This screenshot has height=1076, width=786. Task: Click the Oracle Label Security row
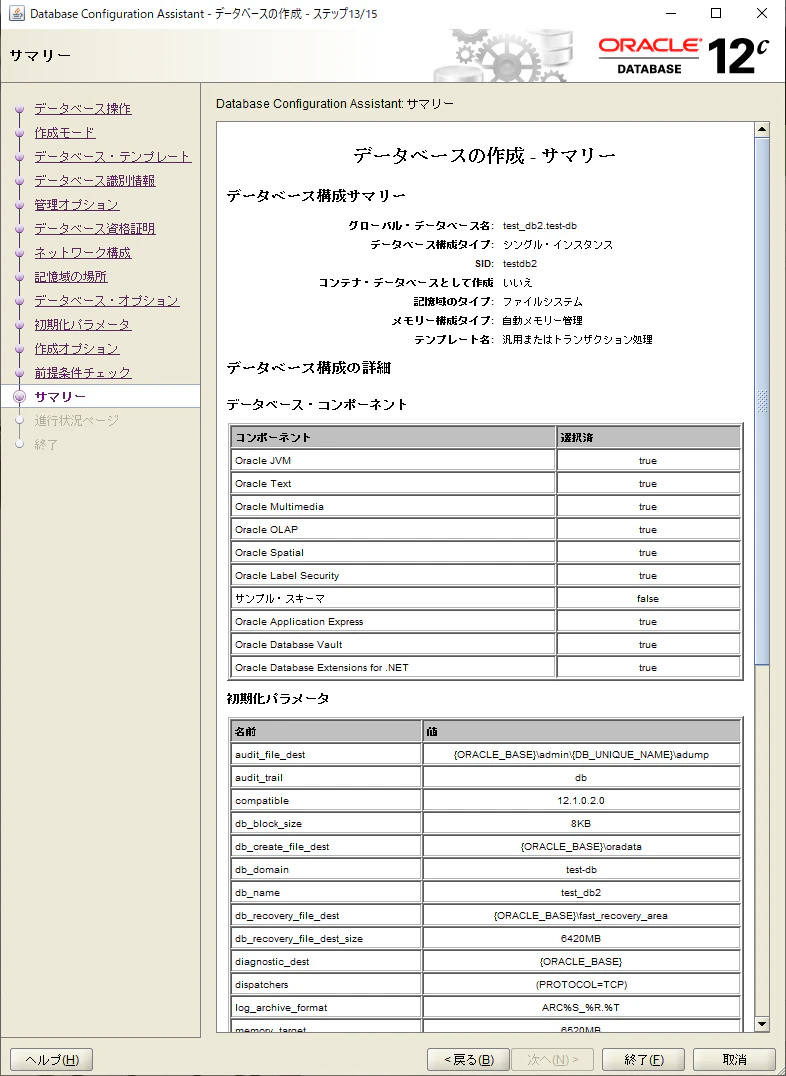486,576
